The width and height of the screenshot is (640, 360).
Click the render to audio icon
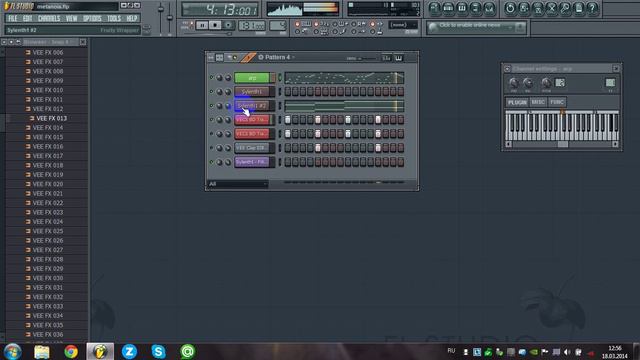pyautogui.click(x=538, y=8)
